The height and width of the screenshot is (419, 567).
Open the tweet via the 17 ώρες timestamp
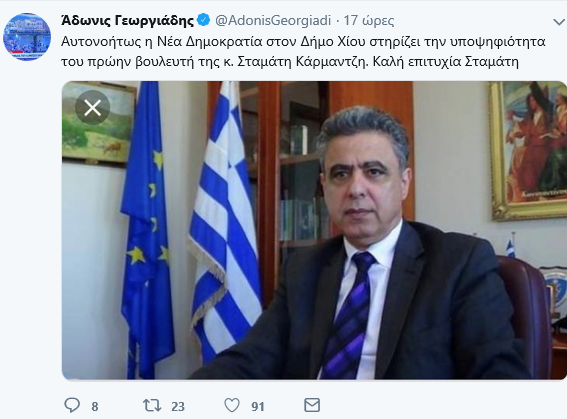pyautogui.click(x=368, y=21)
